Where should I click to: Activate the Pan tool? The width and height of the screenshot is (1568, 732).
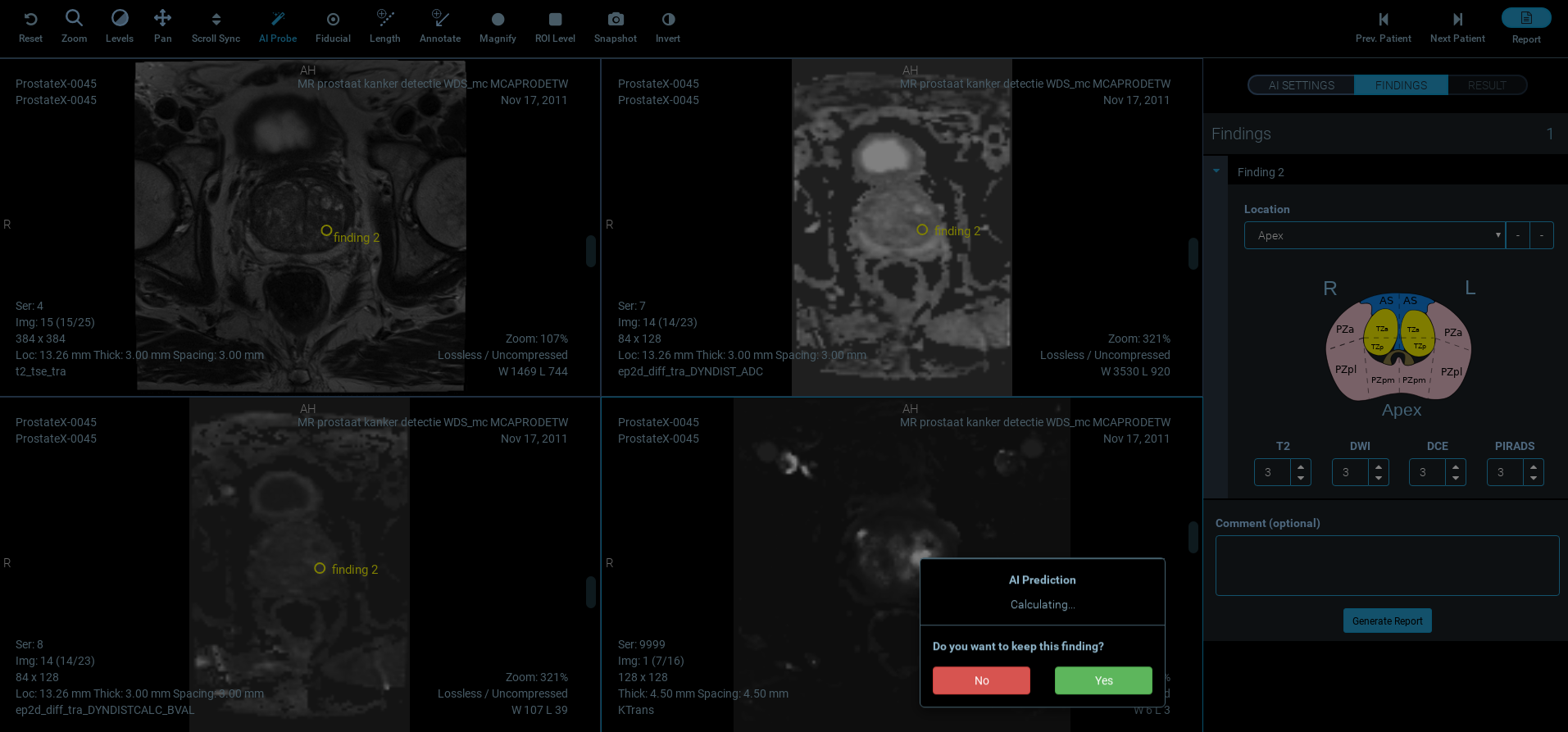tap(162, 20)
